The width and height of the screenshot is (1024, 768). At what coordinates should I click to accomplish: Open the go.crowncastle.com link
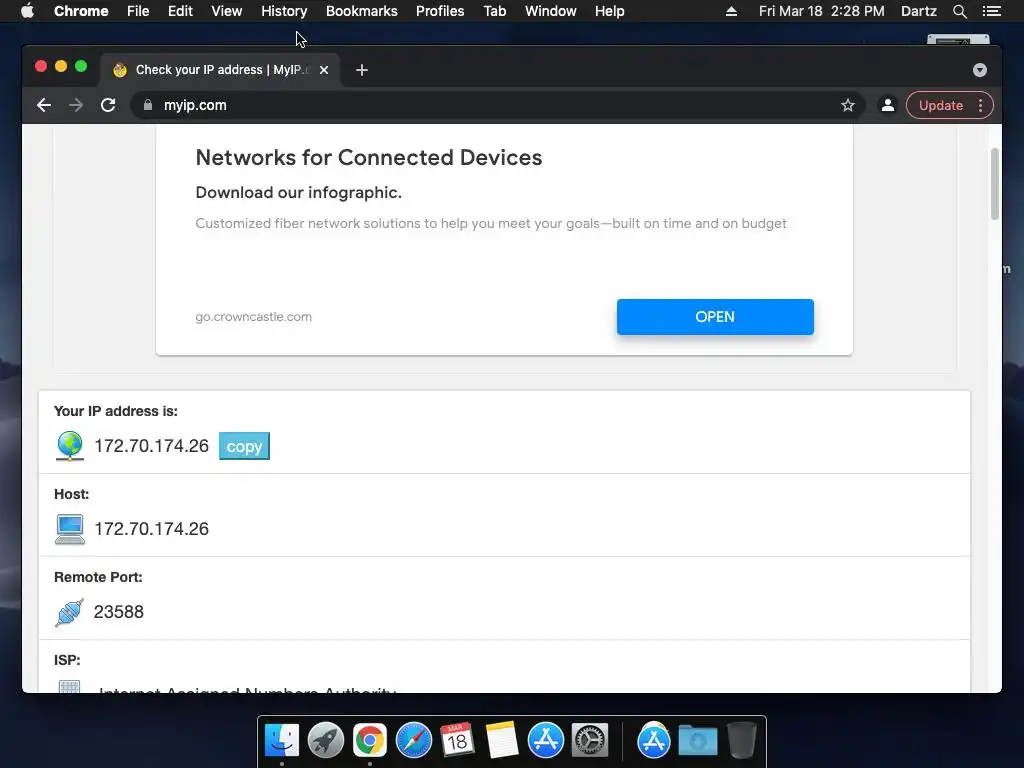[x=253, y=317]
